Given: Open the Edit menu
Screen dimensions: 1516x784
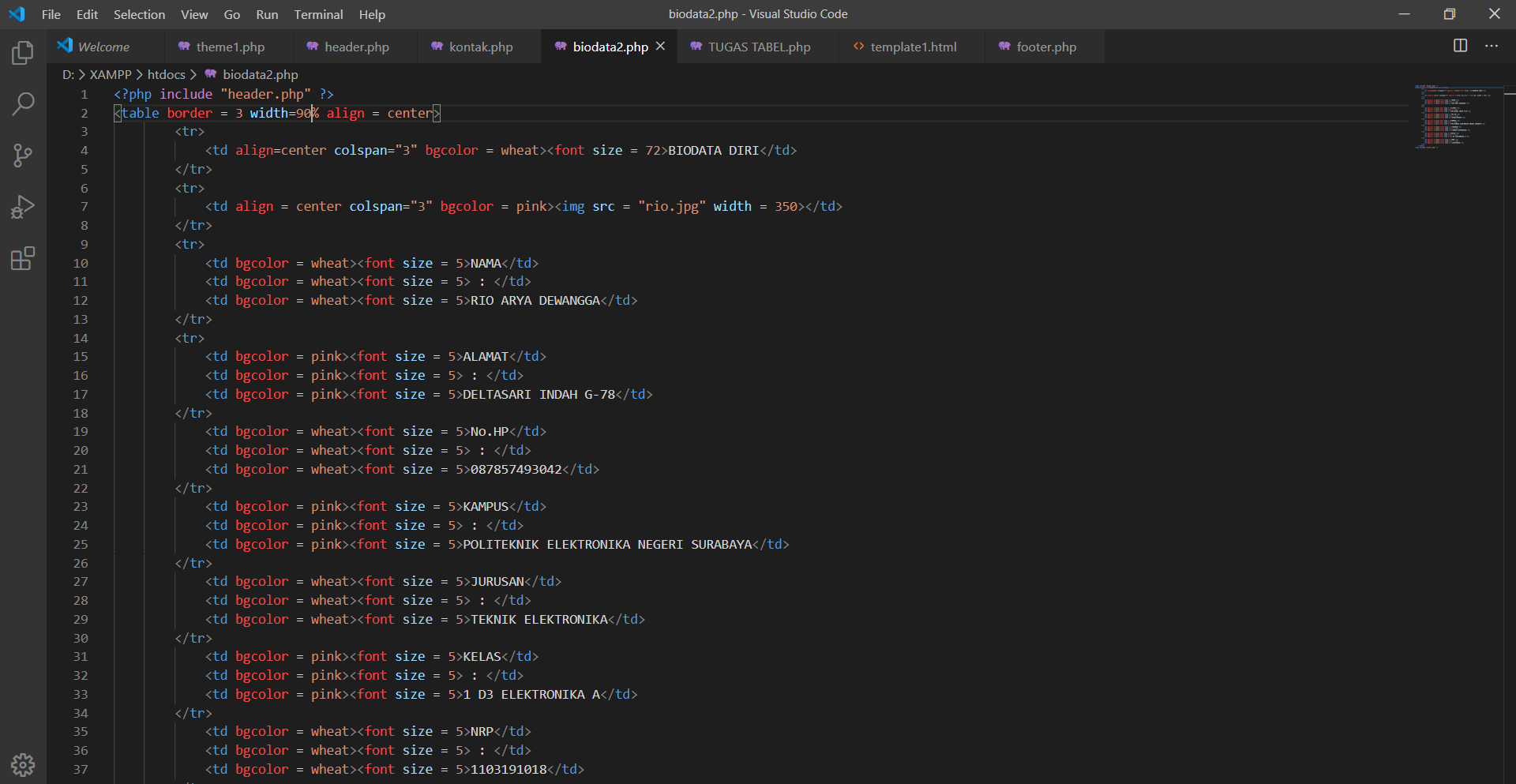Looking at the screenshot, I should 87,14.
